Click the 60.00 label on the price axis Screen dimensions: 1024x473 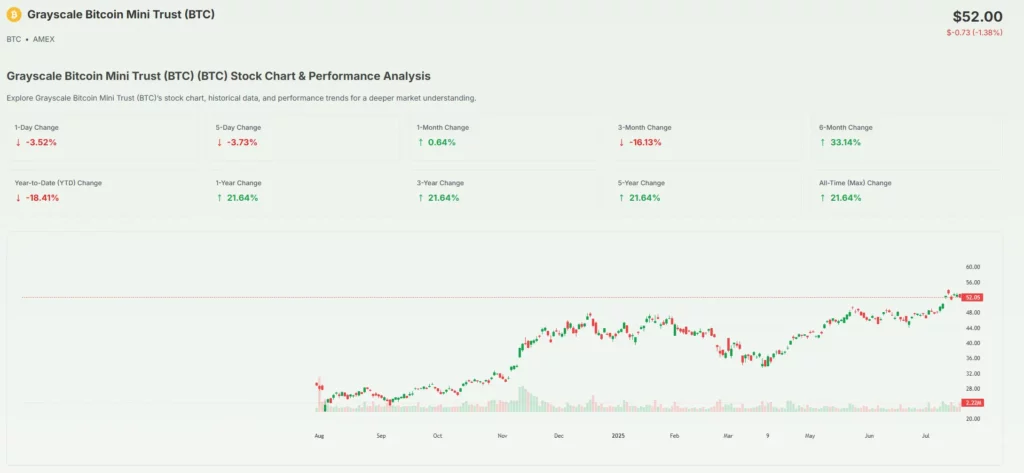972,267
